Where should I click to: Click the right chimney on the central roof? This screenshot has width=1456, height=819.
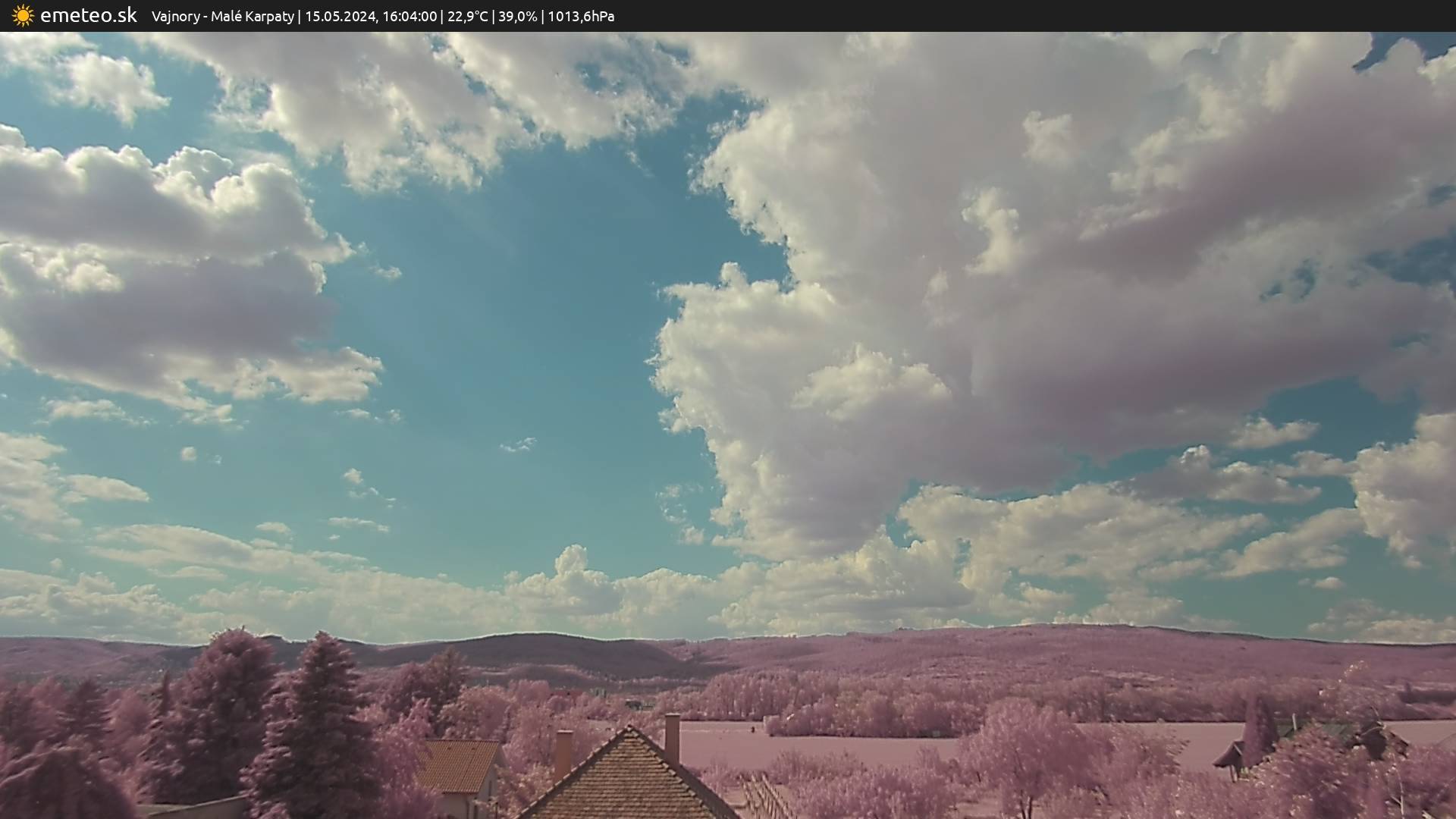coord(672,737)
